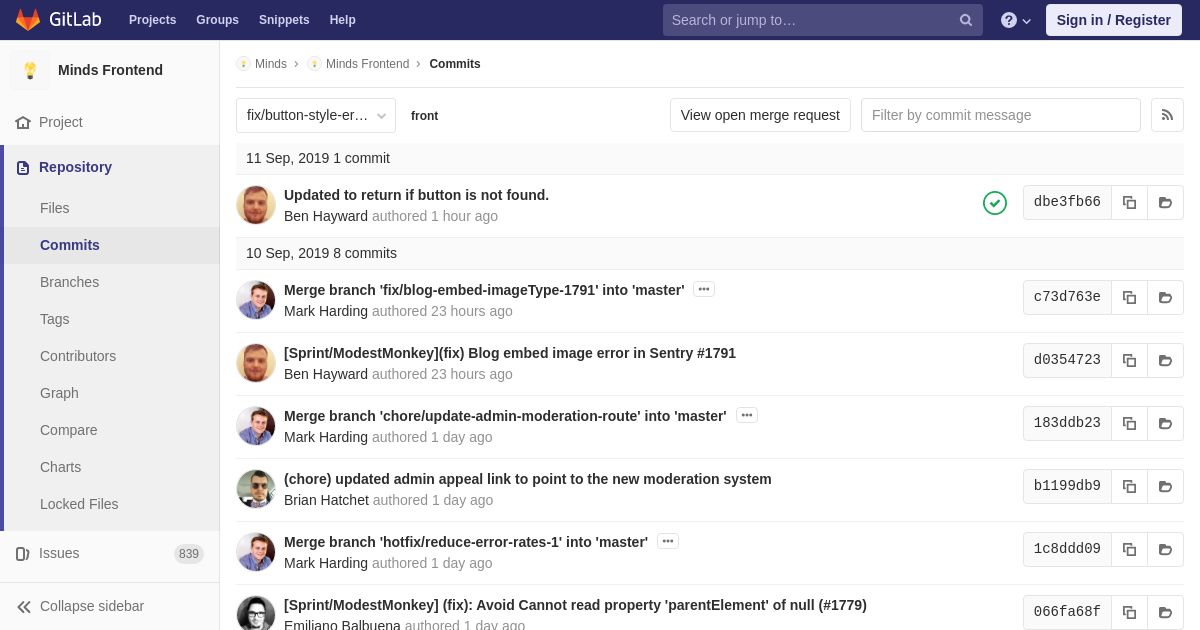Screen dimensions: 1200x630
Task: Open the Help question mark menu
Action: coord(1016,20)
